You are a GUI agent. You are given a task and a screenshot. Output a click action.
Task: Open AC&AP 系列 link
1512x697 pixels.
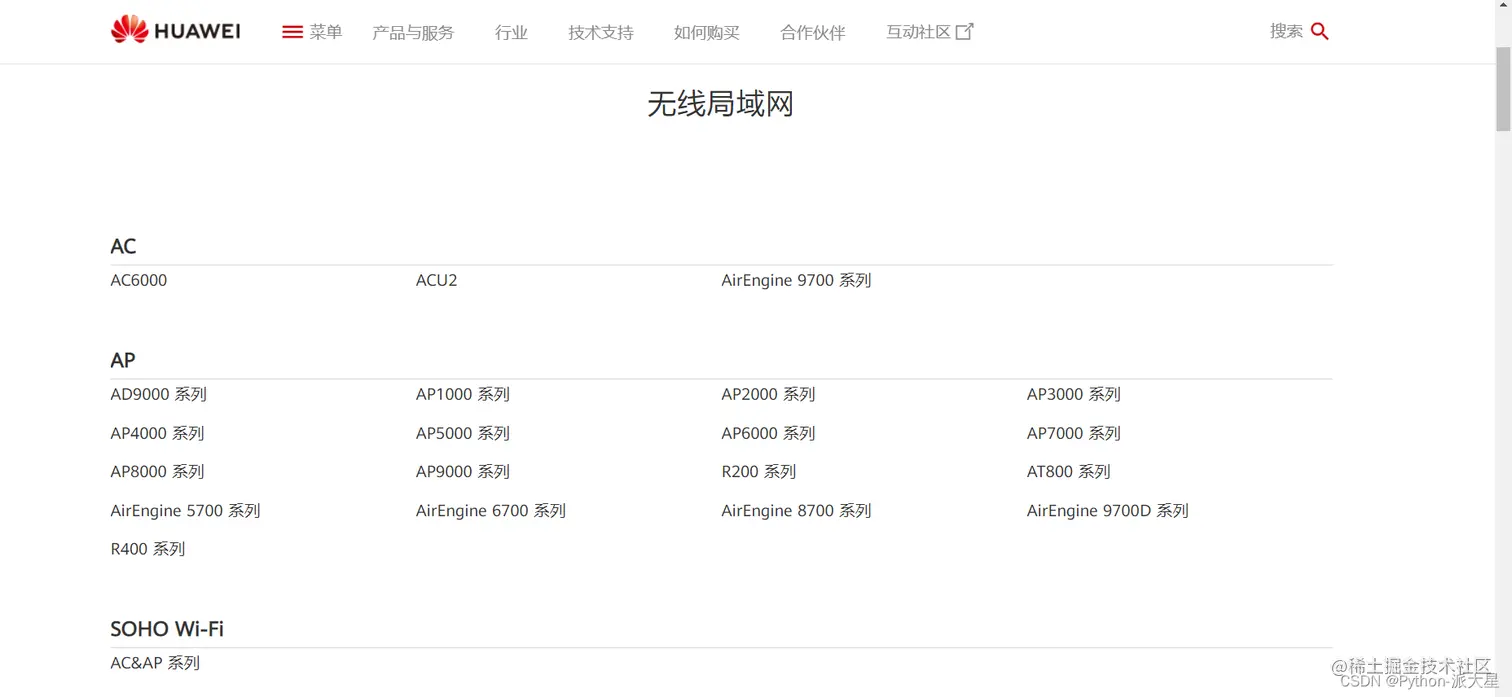point(155,662)
